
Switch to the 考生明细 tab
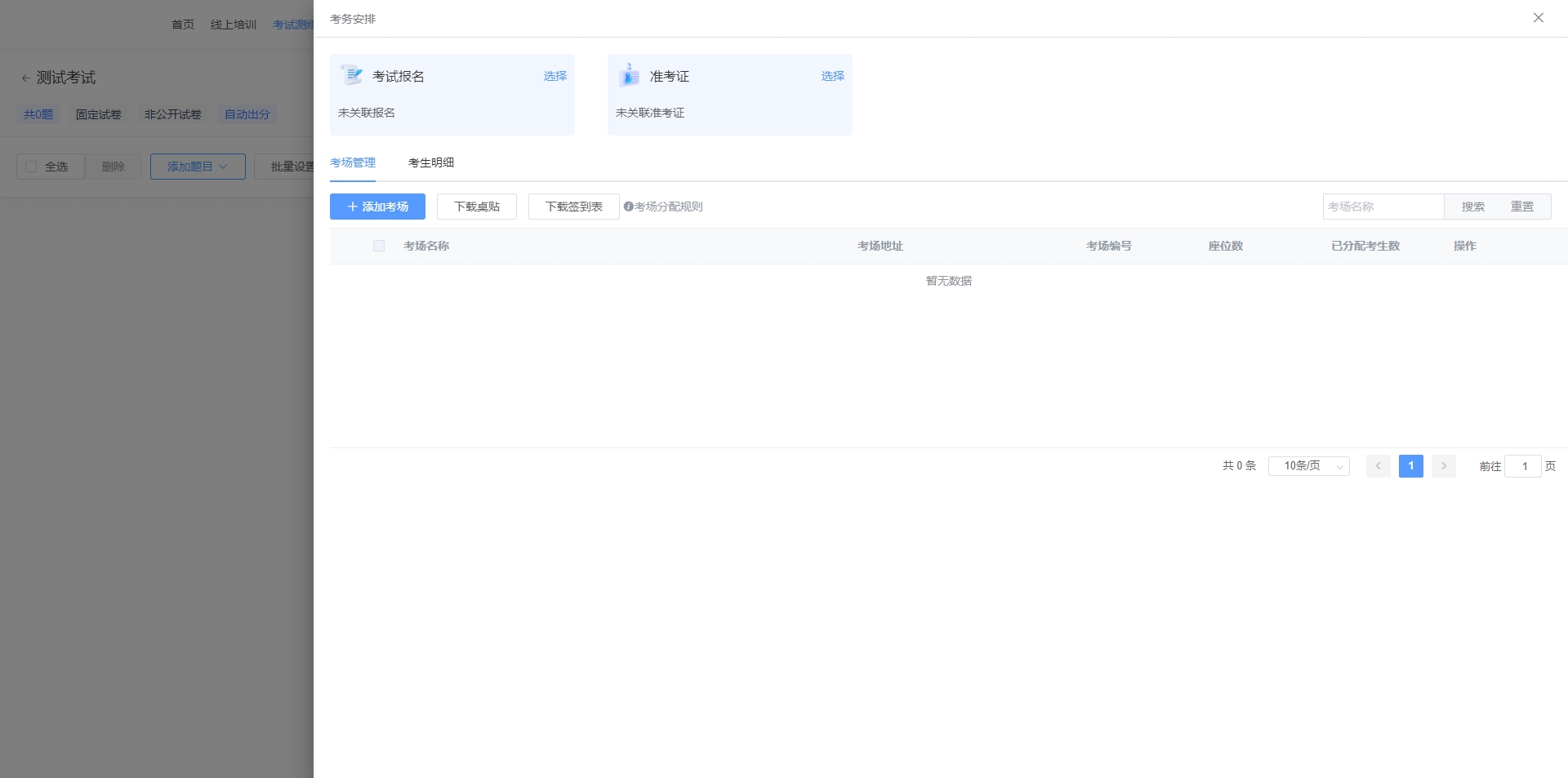(x=430, y=163)
